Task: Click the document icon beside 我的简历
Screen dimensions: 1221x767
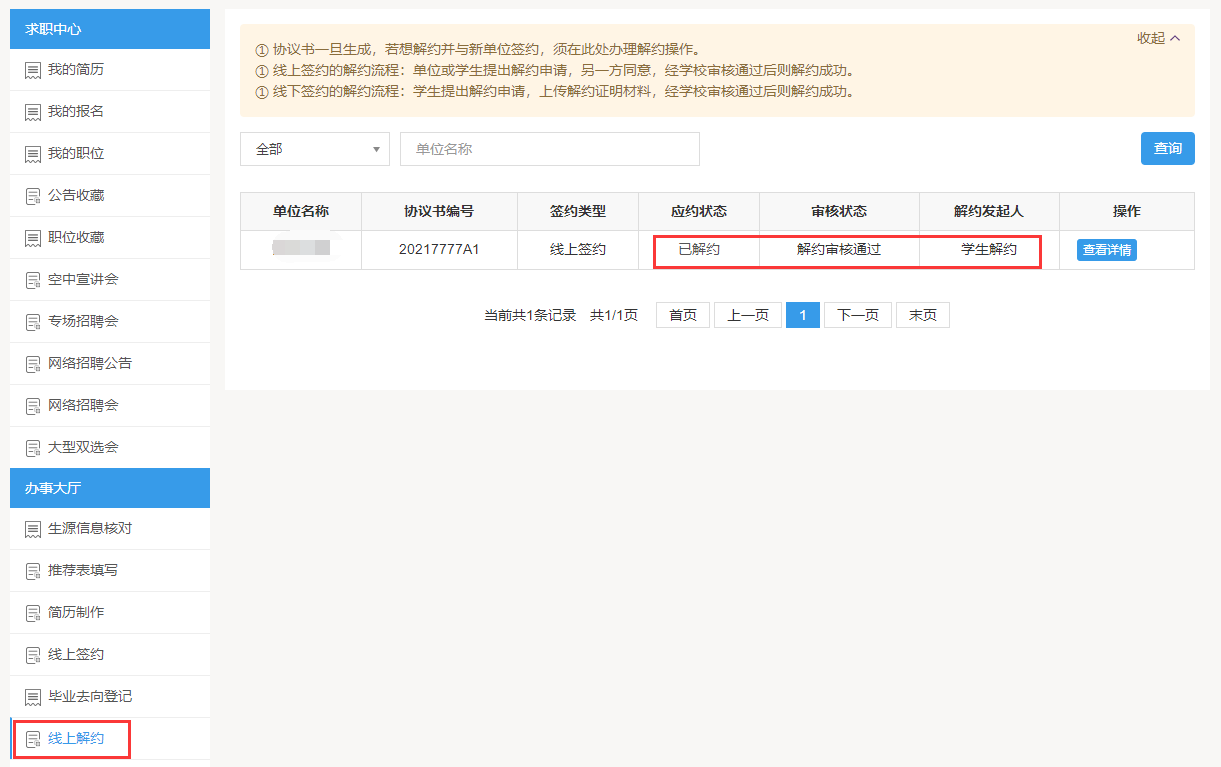Action: click(33, 70)
